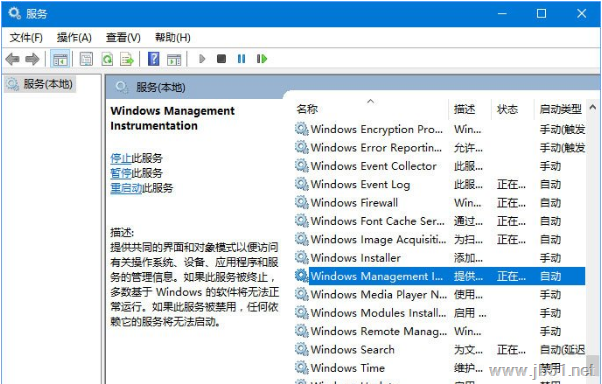Click the 暂停 link to pause this service

[121, 173]
